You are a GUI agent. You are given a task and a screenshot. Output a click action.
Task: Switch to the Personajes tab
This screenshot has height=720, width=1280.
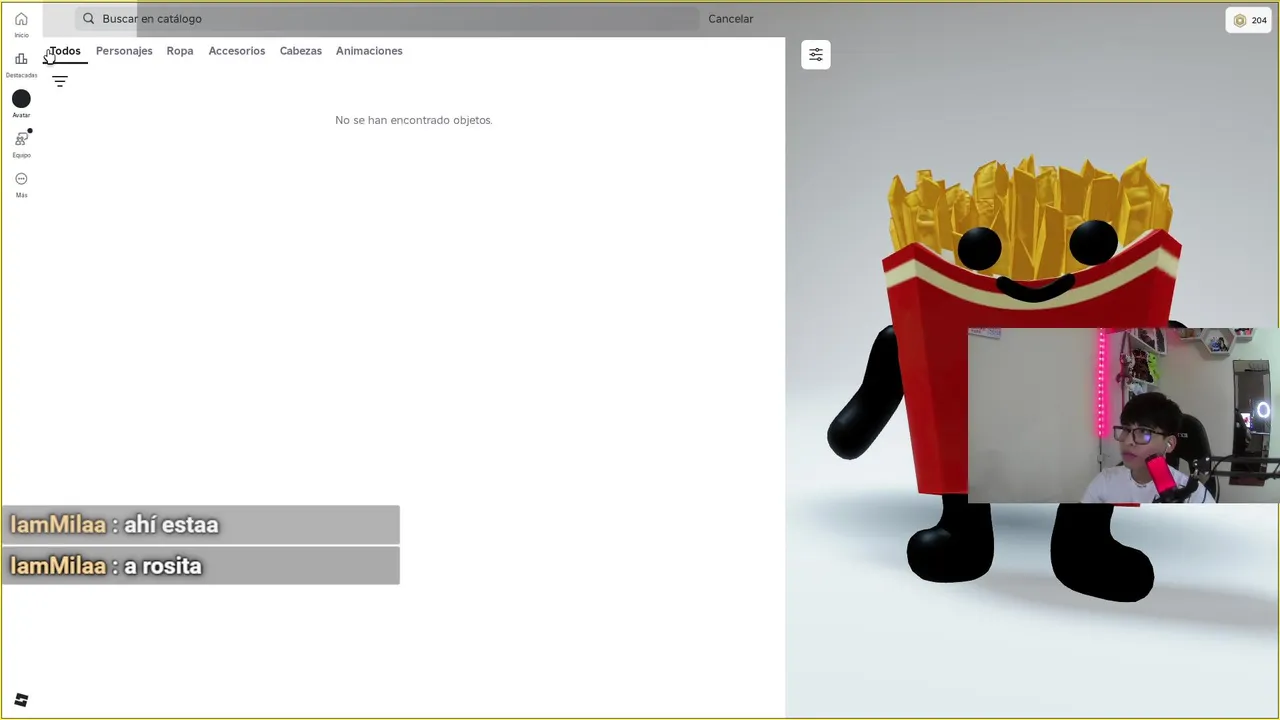point(124,51)
